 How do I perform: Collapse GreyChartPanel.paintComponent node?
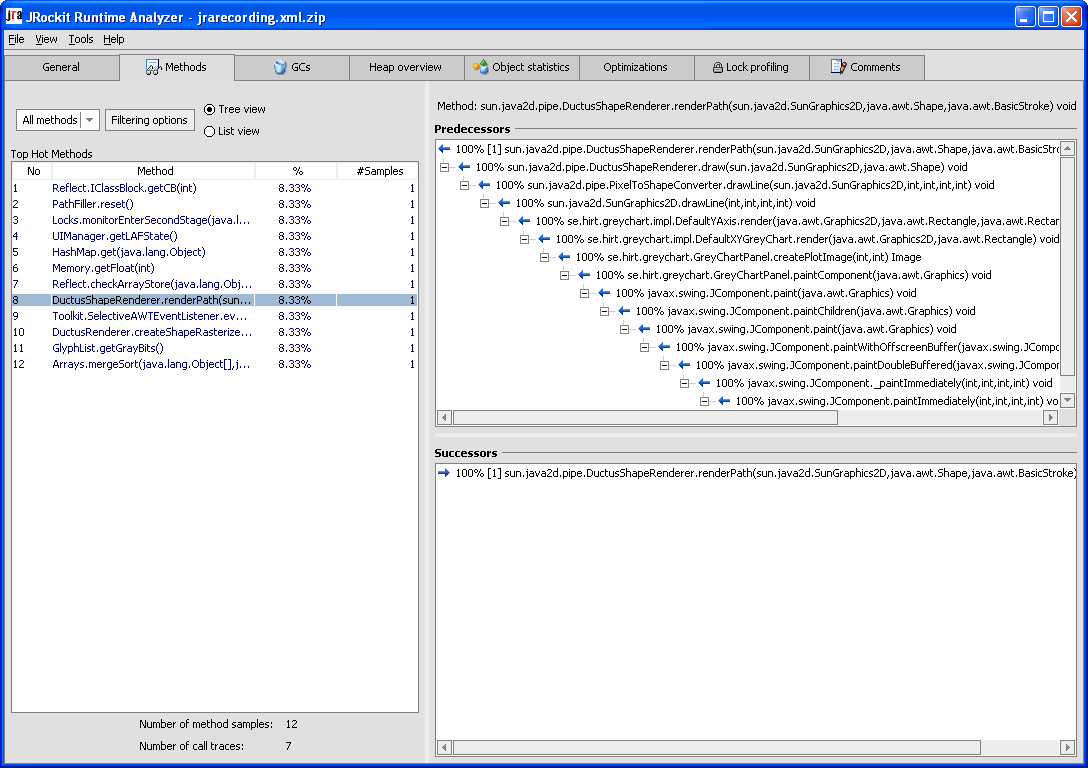[565, 275]
